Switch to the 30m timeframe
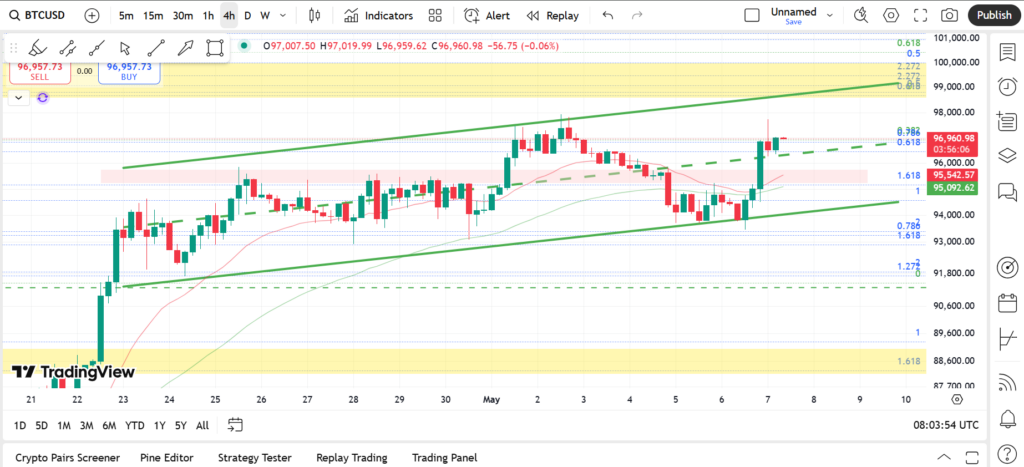This screenshot has width=1024, height=467. coord(183,15)
